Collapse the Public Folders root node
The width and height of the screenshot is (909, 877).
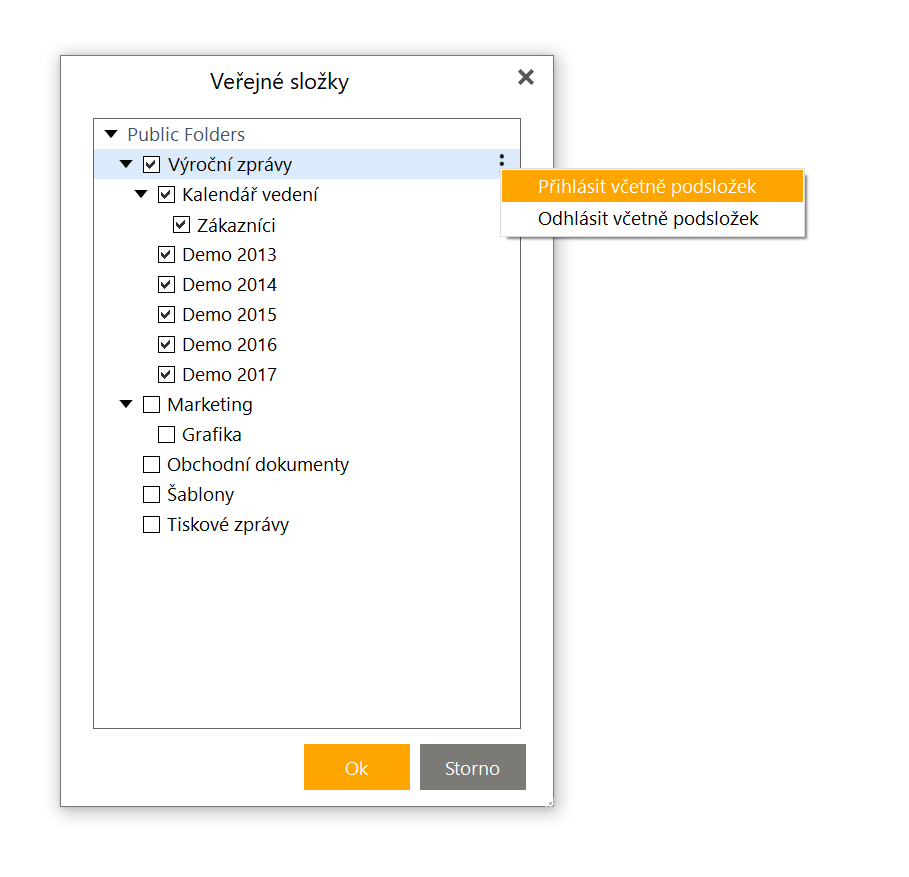(111, 134)
